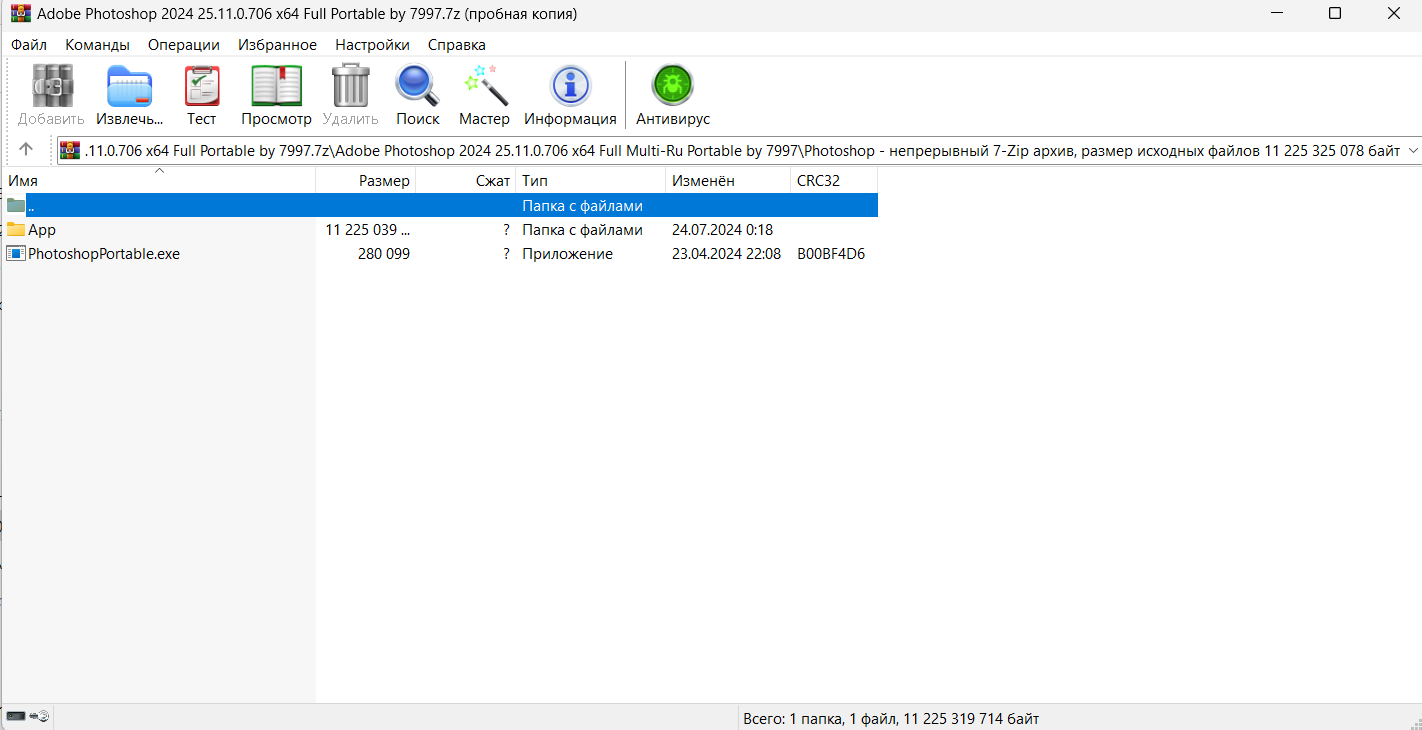Close the WinRAR window

1394,14
